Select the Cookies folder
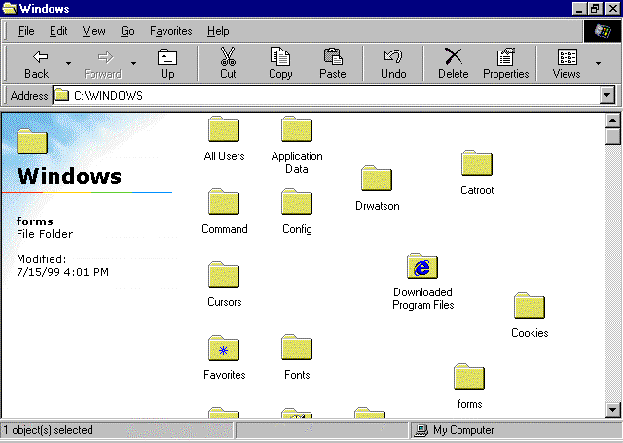Screen dimensions: 623x443 [x=529, y=306]
